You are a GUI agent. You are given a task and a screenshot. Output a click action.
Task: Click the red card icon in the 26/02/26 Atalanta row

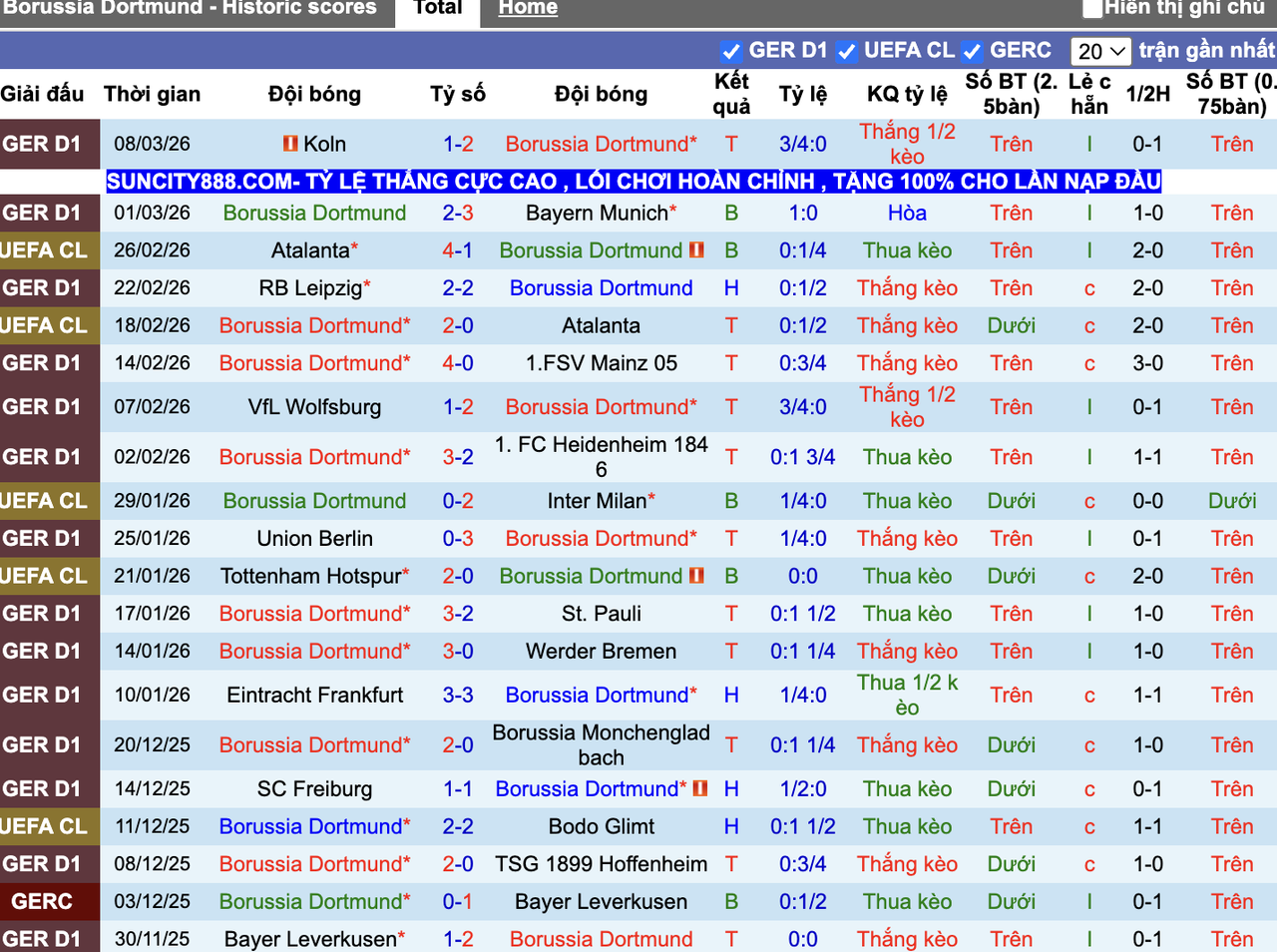click(696, 250)
